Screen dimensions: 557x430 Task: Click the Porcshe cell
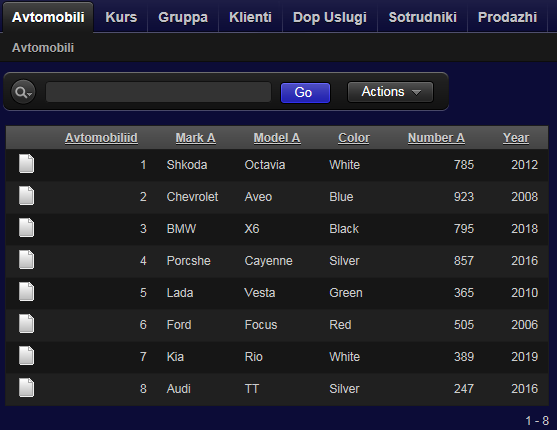189,261
